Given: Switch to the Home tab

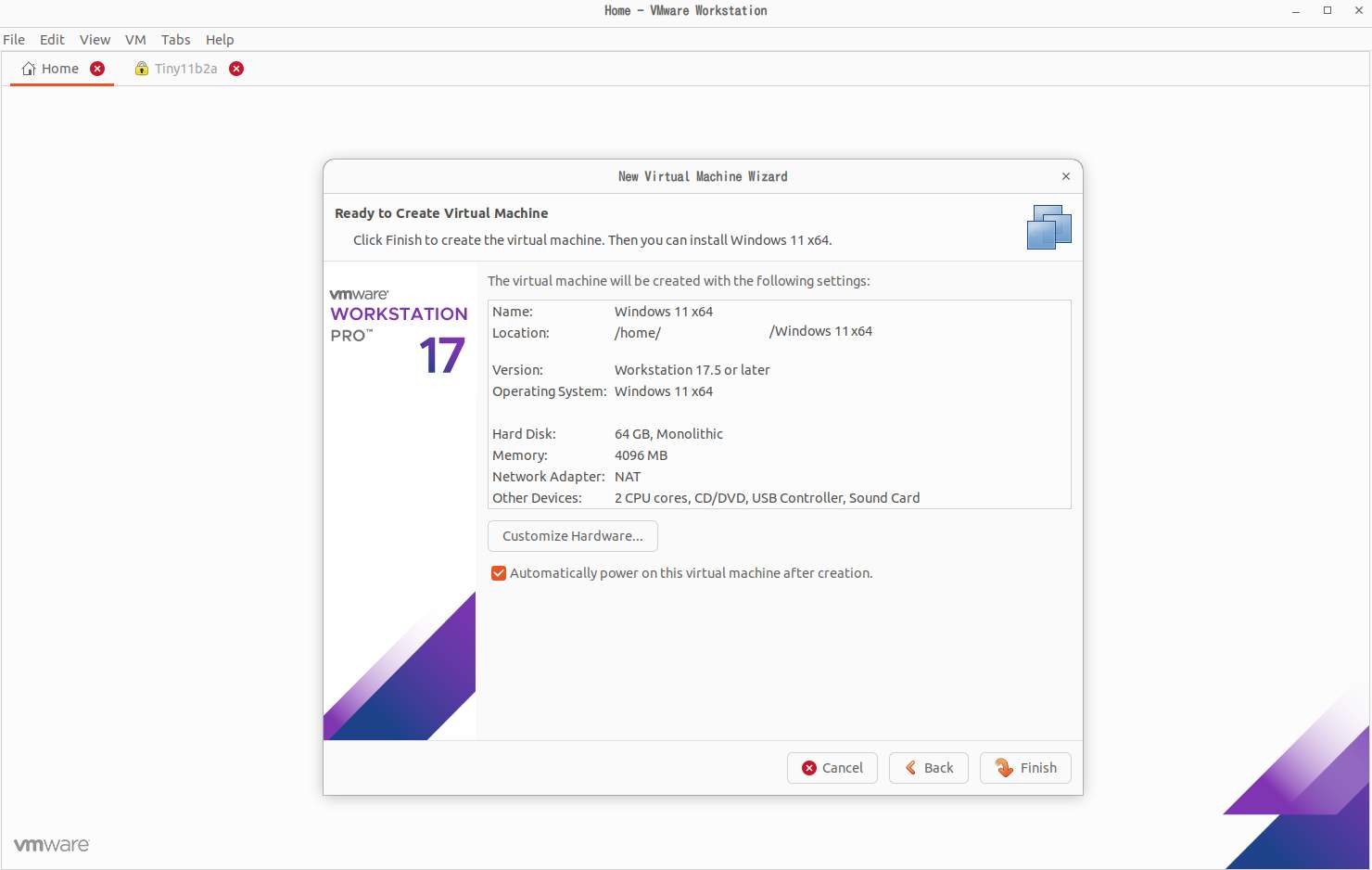Looking at the screenshot, I should pyautogui.click(x=60, y=69).
